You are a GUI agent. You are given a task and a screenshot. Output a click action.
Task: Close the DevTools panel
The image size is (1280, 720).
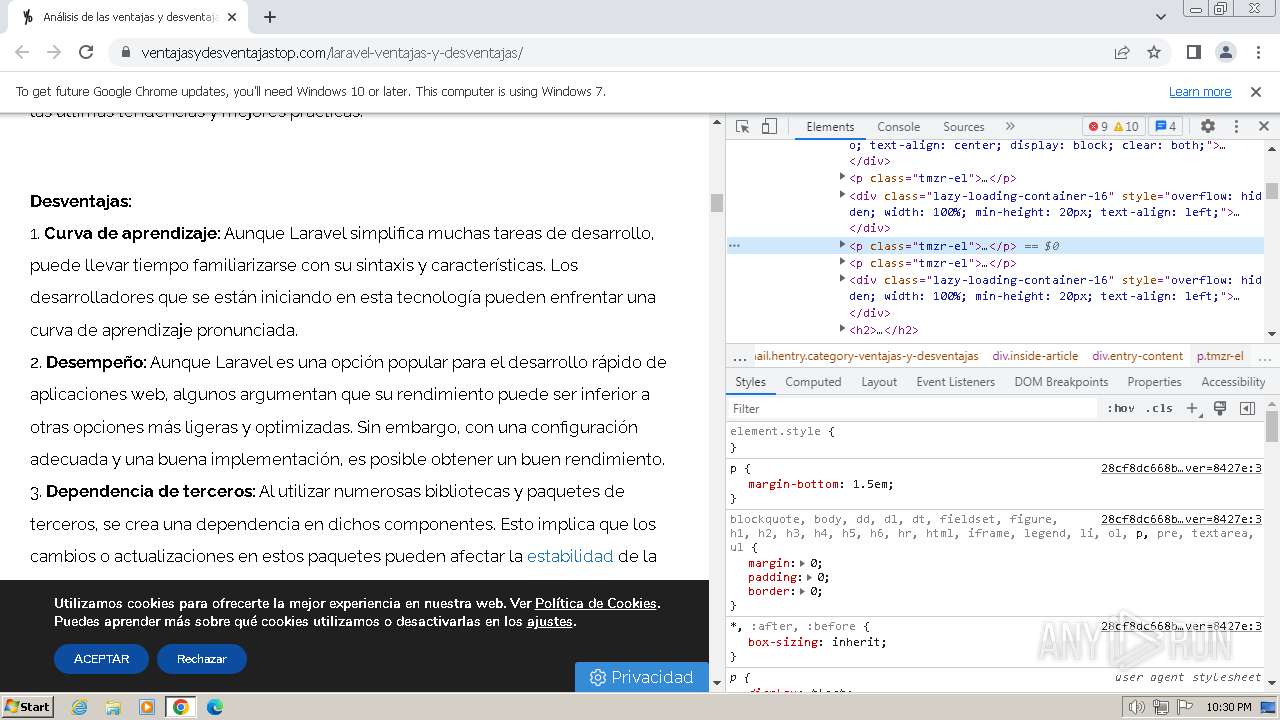pyautogui.click(x=1263, y=127)
